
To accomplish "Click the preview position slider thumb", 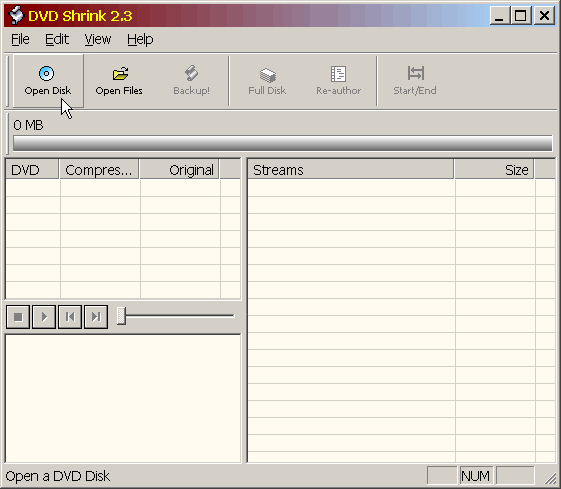I will click(122, 316).
